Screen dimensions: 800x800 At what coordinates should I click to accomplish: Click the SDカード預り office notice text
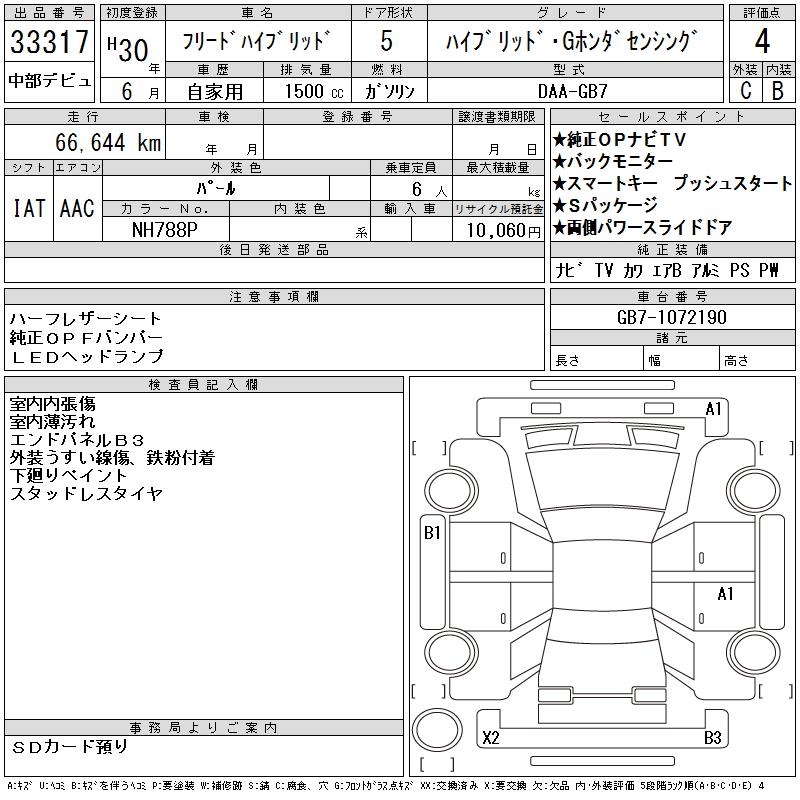(70, 746)
